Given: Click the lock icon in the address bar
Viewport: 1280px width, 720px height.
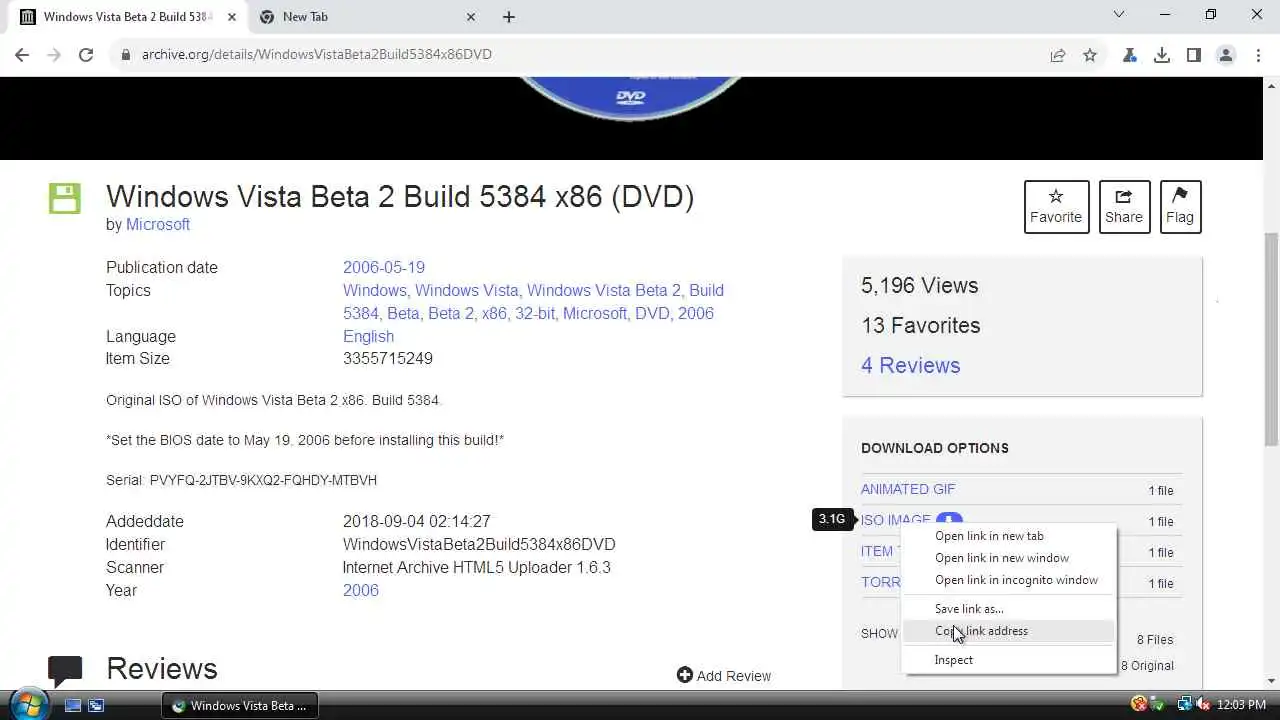Looking at the screenshot, I should click(126, 55).
